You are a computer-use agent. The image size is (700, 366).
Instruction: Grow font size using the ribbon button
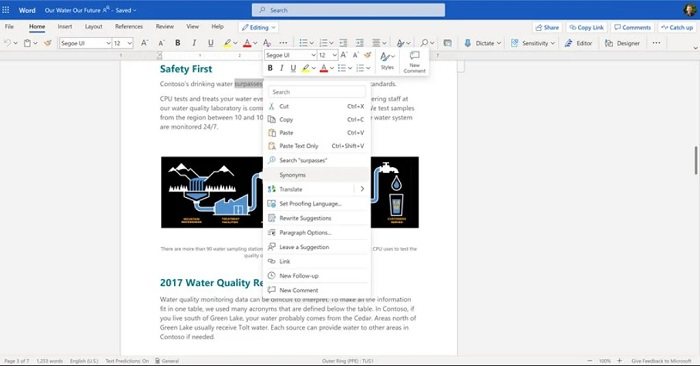click(144, 43)
